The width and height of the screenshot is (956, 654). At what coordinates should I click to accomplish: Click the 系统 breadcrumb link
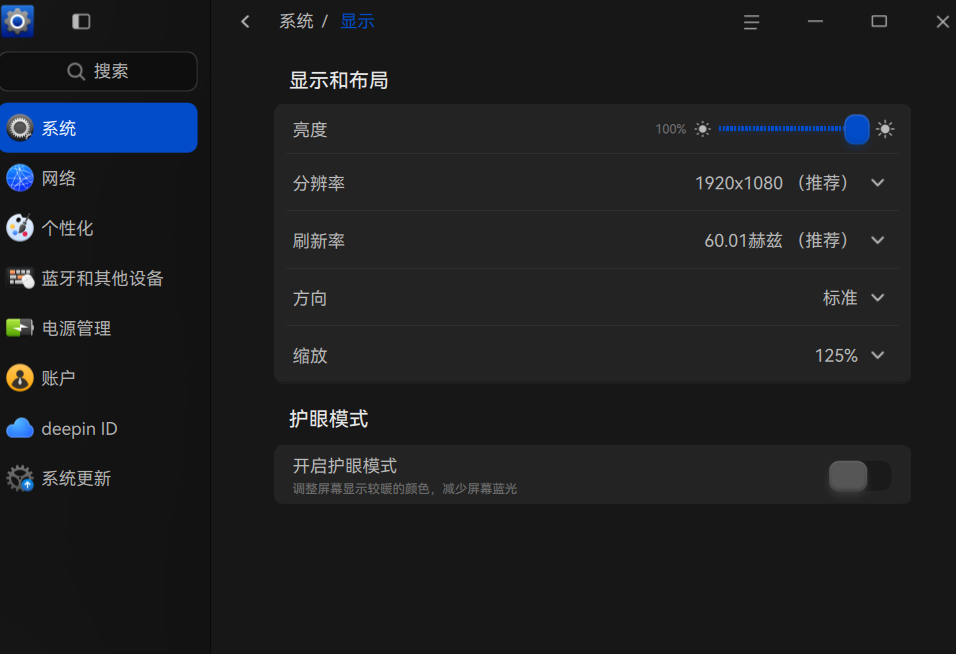pos(296,21)
